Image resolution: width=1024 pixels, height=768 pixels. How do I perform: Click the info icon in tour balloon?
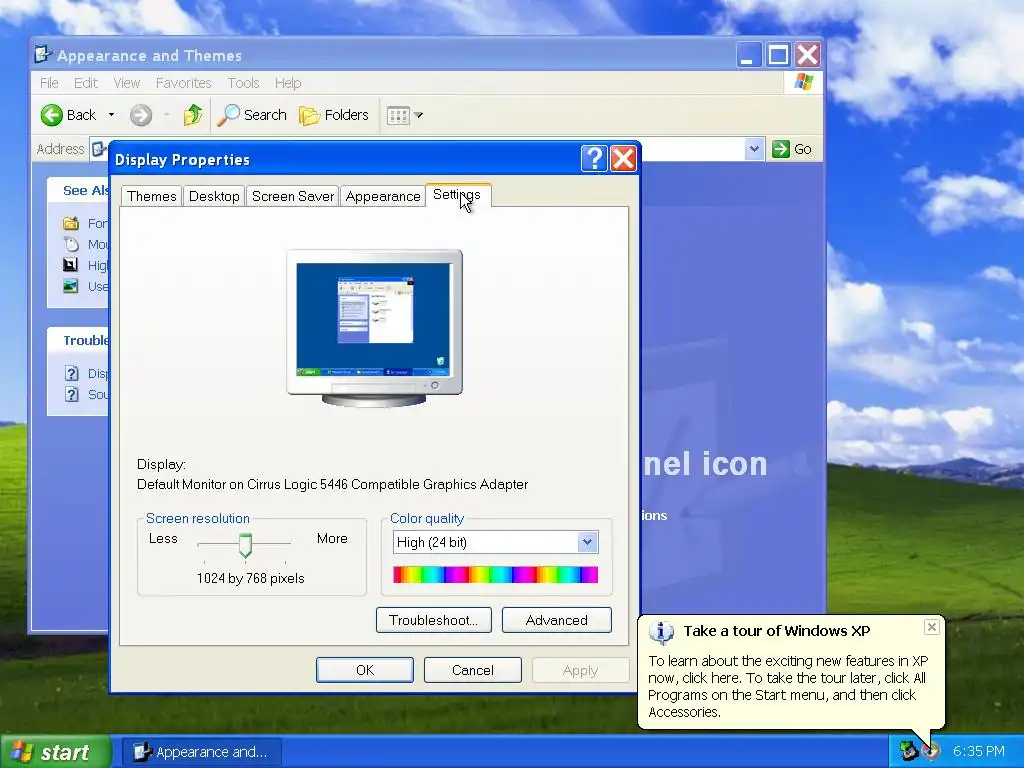click(661, 632)
